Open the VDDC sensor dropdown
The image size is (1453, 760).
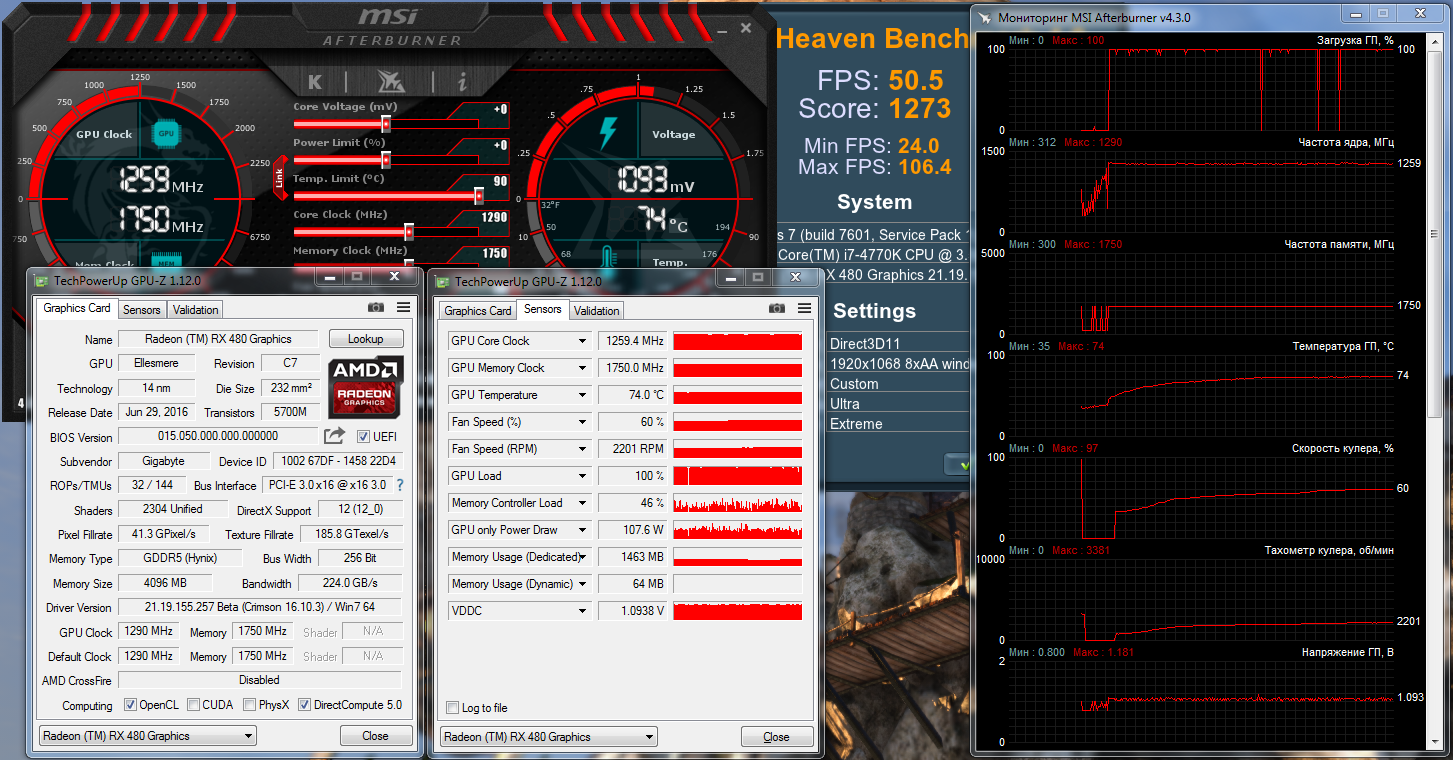(582, 611)
